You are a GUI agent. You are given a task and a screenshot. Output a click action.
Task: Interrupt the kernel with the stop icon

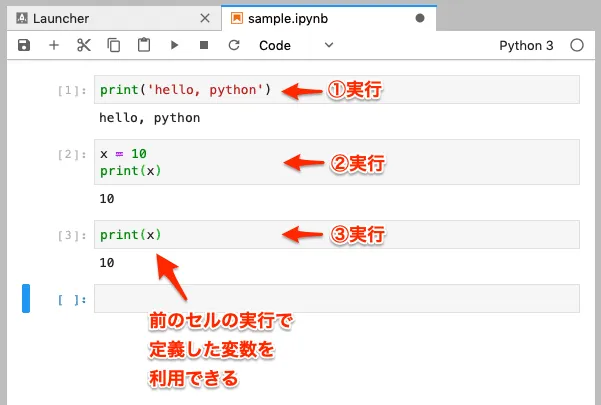pos(204,45)
